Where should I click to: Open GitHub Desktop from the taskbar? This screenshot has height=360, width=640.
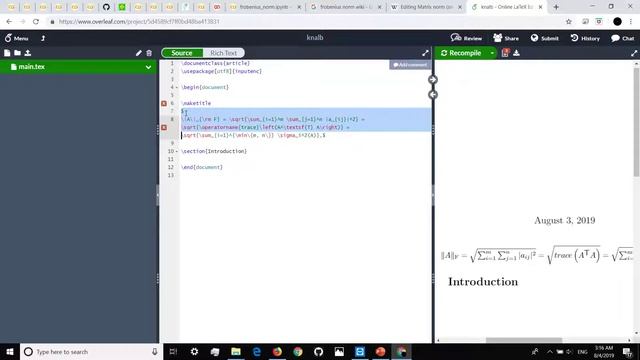(x=318, y=352)
